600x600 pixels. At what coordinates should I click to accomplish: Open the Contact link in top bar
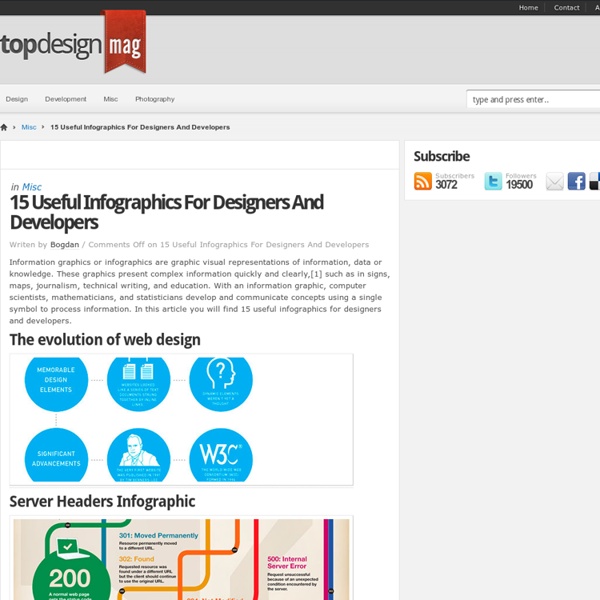click(566, 8)
